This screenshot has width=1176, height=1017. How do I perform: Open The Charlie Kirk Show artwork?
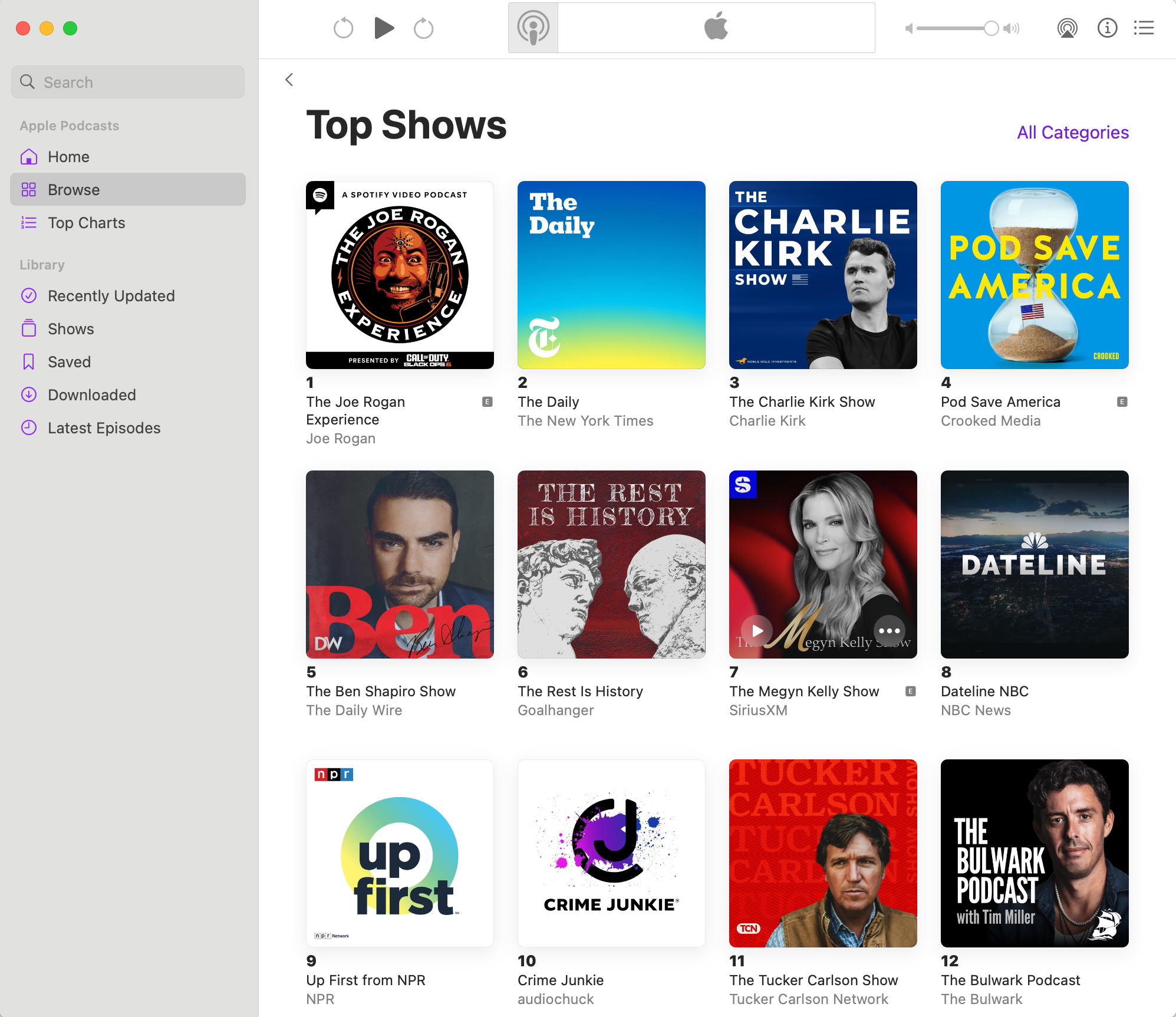(x=823, y=275)
